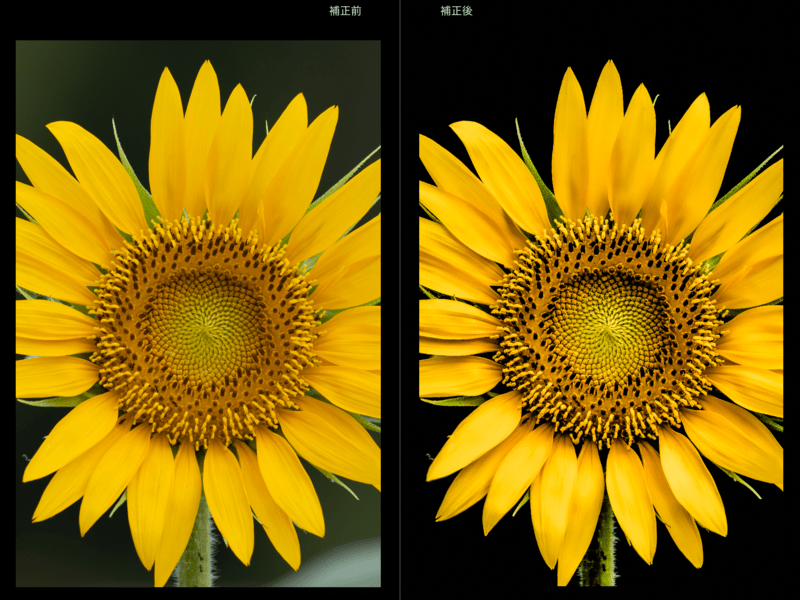Select the 補正後 corrected sunflower image

[x=600, y=313]
